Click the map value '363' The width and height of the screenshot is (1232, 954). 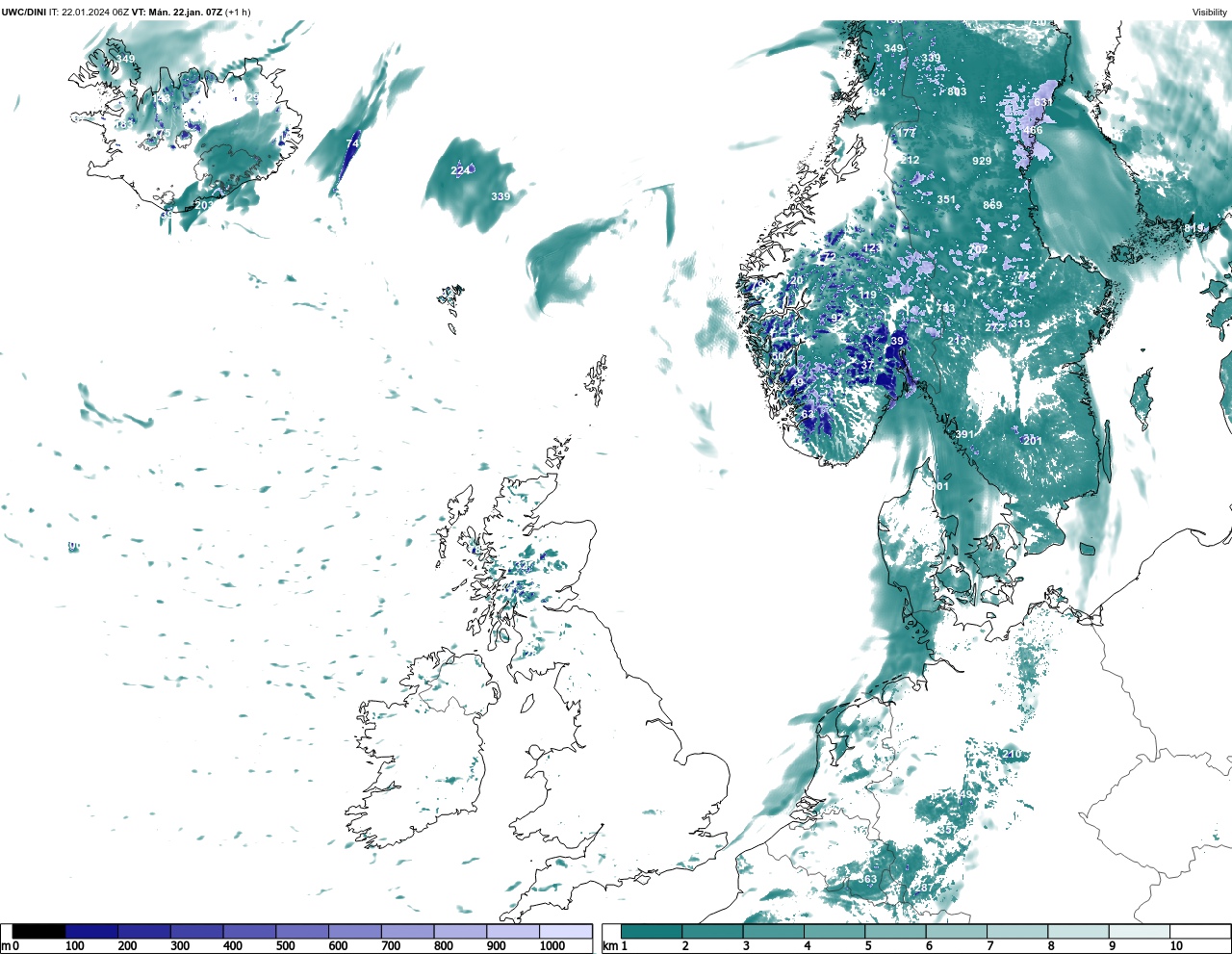pos(867,879)
